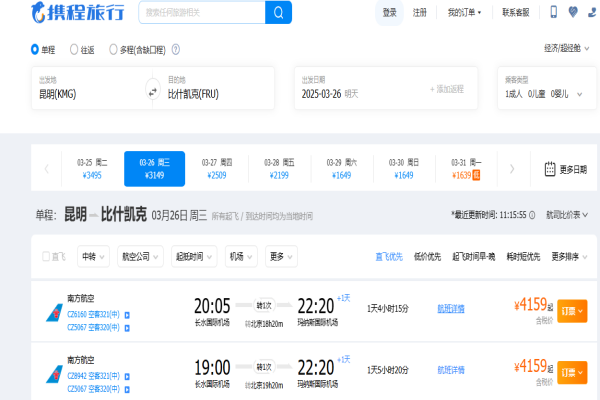The height and width of the screenshot is (400, 600).
Task: Click info icon next to 最近更新时间
Action: 532,215
